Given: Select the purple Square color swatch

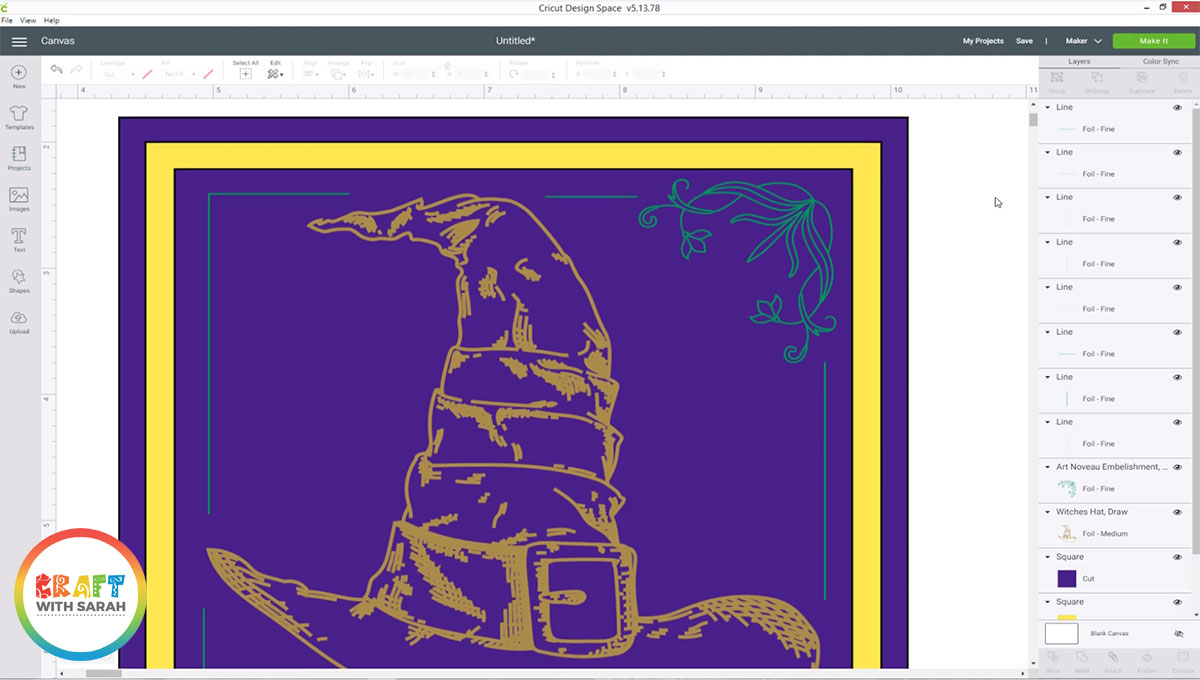Looking at the screenshot, I should 1067,578.
